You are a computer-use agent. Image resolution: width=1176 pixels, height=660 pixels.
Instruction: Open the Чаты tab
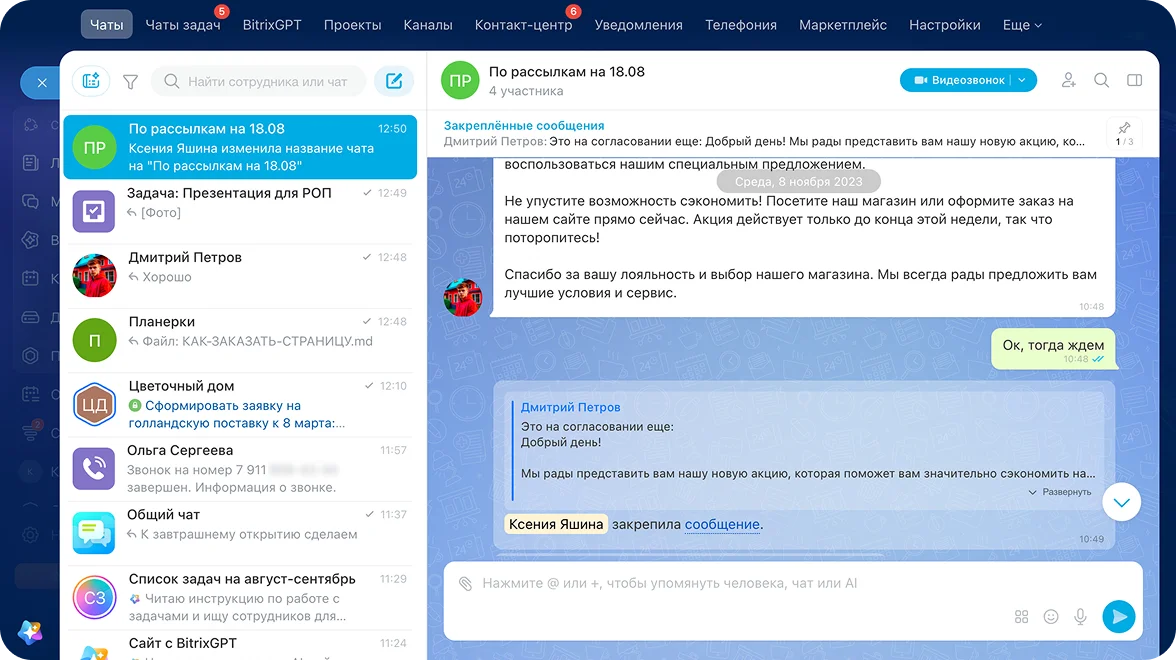coord(106,25)
